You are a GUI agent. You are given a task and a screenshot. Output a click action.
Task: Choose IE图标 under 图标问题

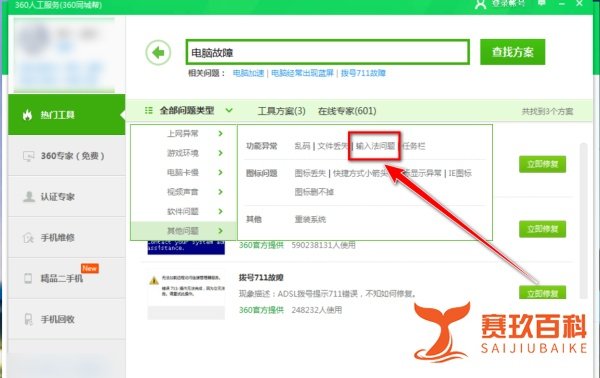(460, 173)
